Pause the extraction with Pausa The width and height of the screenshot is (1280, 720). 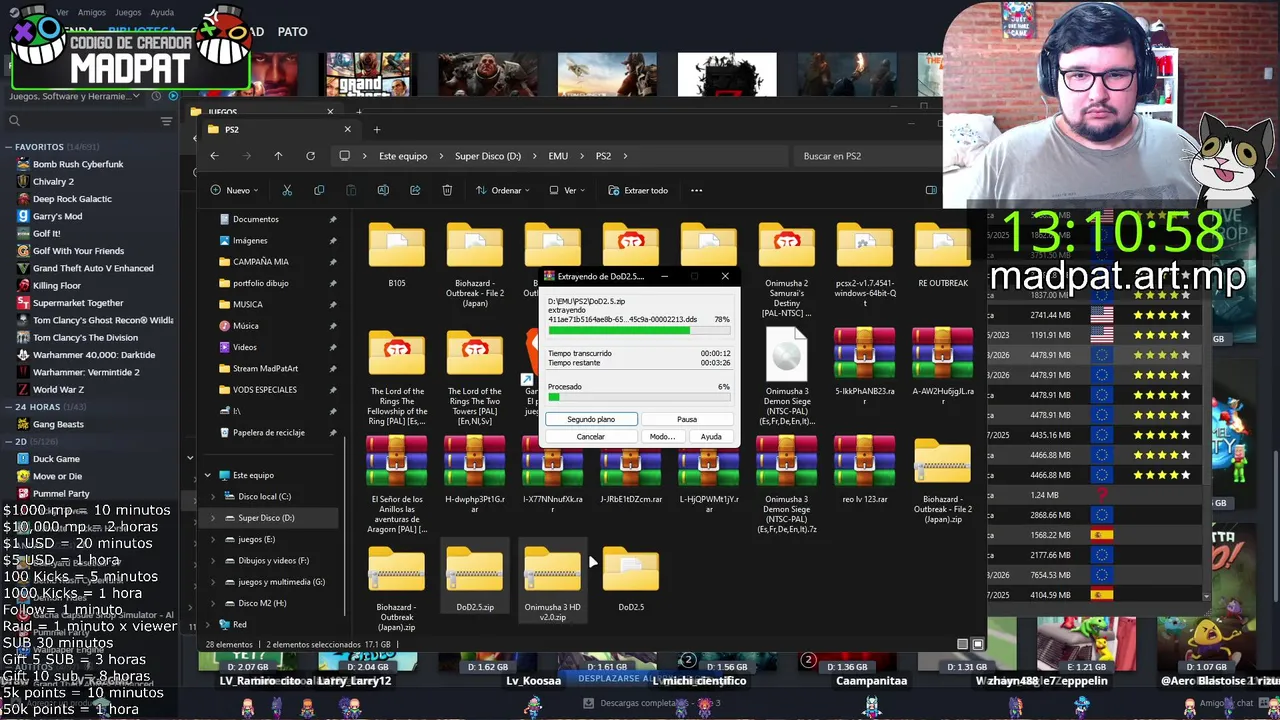(x=687, y=419)
